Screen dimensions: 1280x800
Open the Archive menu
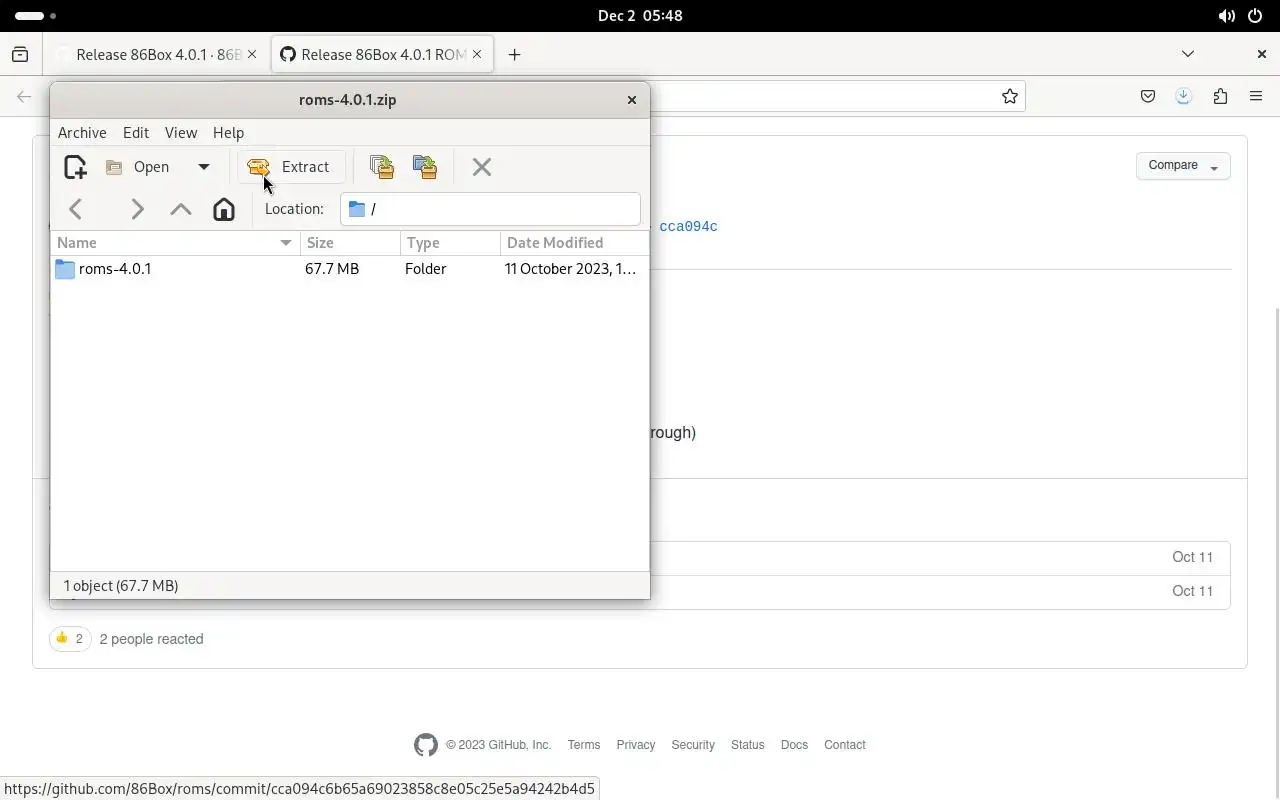click(82, 132)
